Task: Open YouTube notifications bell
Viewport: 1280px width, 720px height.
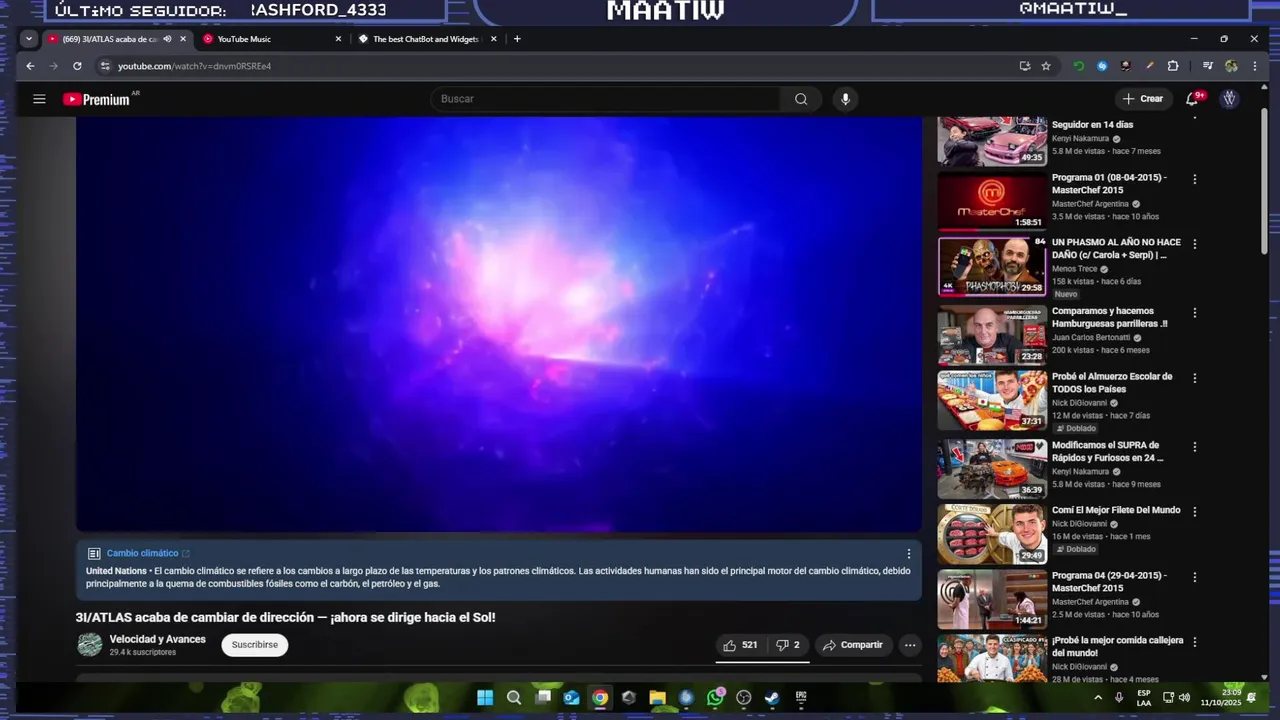Action: pyautogui.click(x=1192, y=99)
